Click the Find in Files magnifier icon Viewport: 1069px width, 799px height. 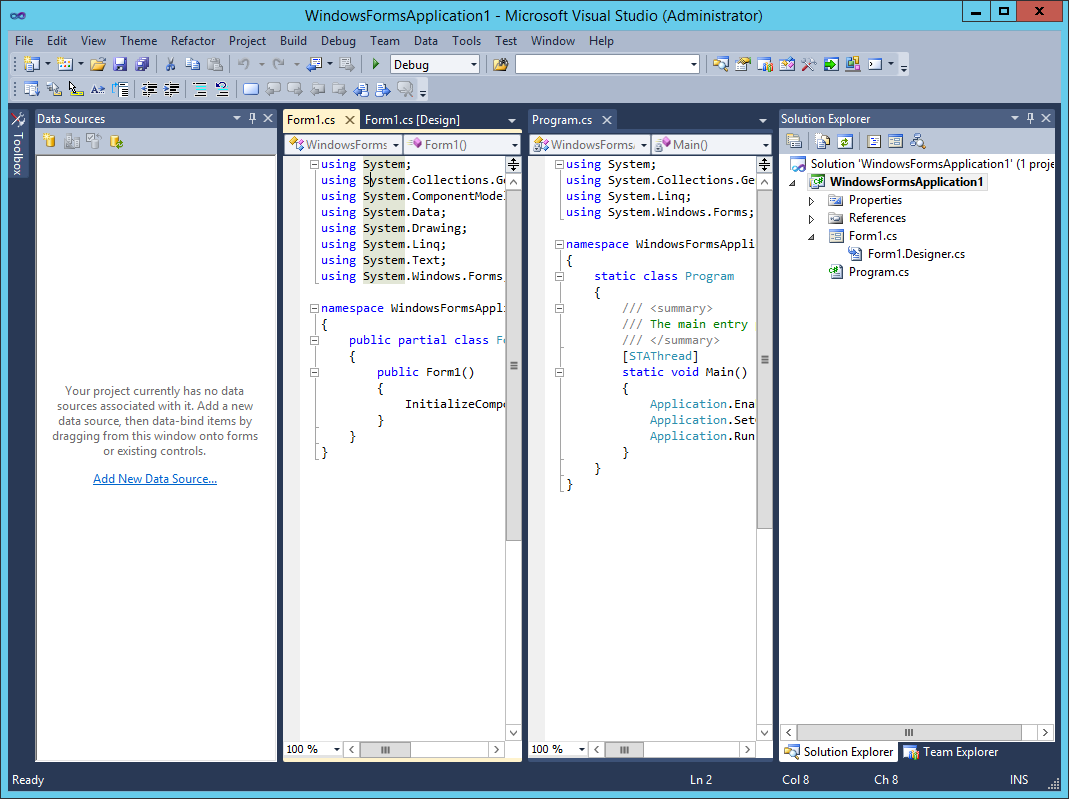(x=720, y=63)
